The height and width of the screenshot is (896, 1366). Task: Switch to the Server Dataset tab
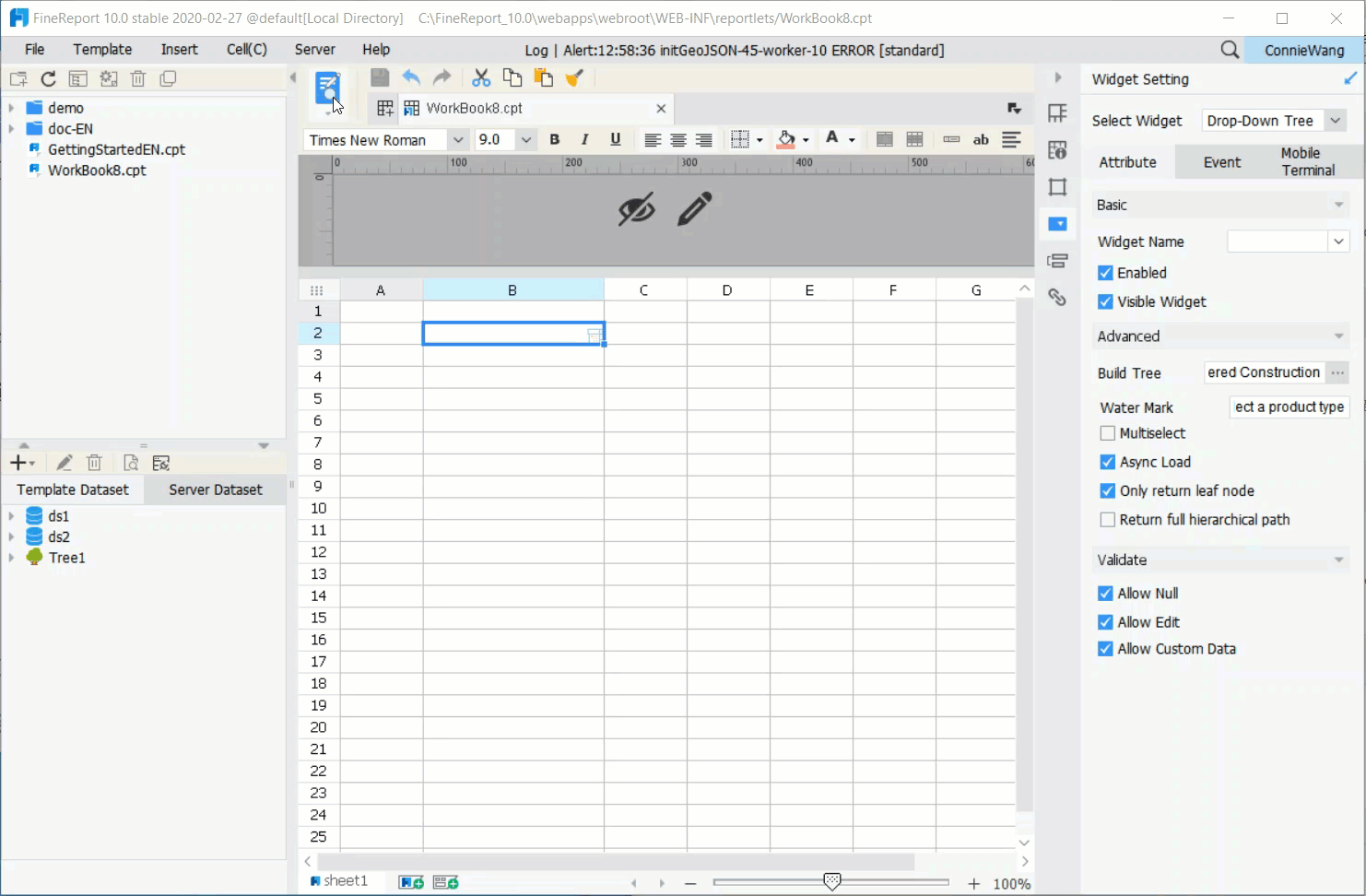(215, 489)
